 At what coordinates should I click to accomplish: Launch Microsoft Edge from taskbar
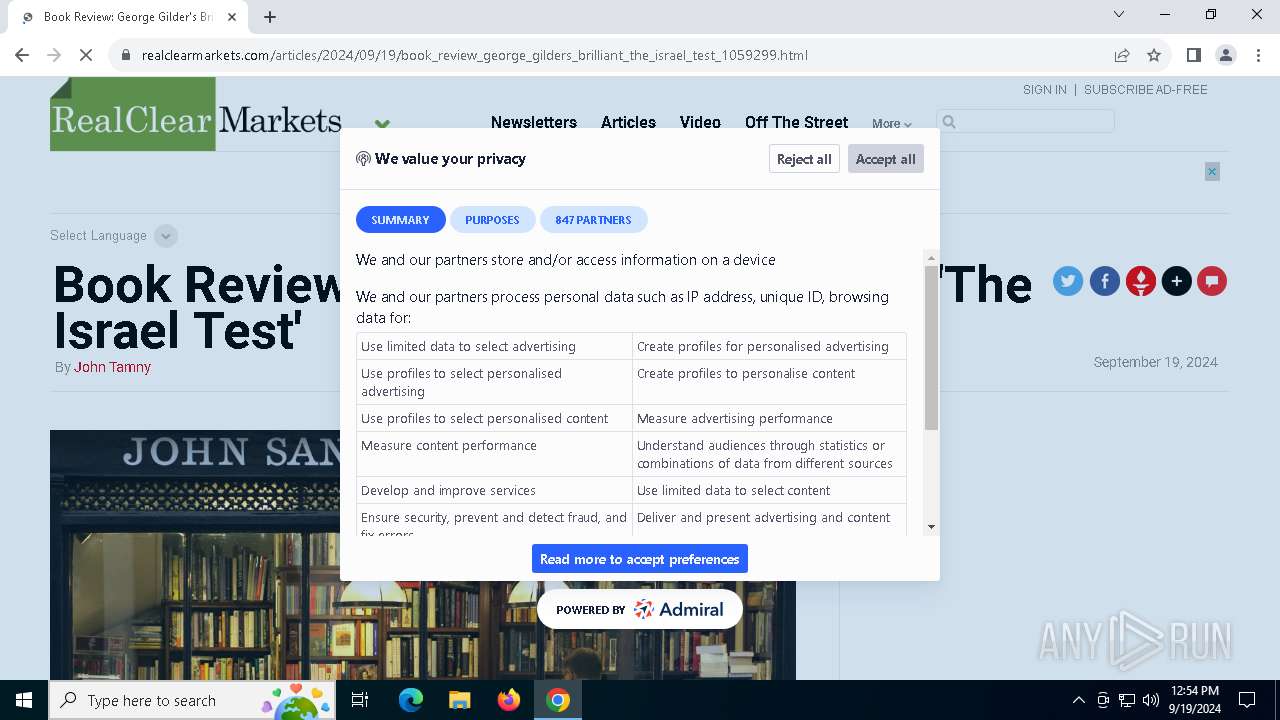tap(410, 700)
